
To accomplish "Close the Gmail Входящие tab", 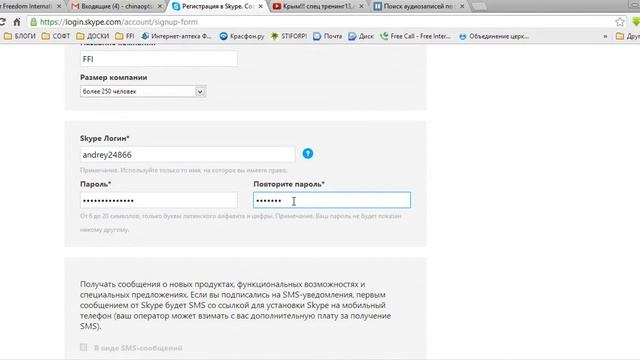I will (x=160, y=7).
